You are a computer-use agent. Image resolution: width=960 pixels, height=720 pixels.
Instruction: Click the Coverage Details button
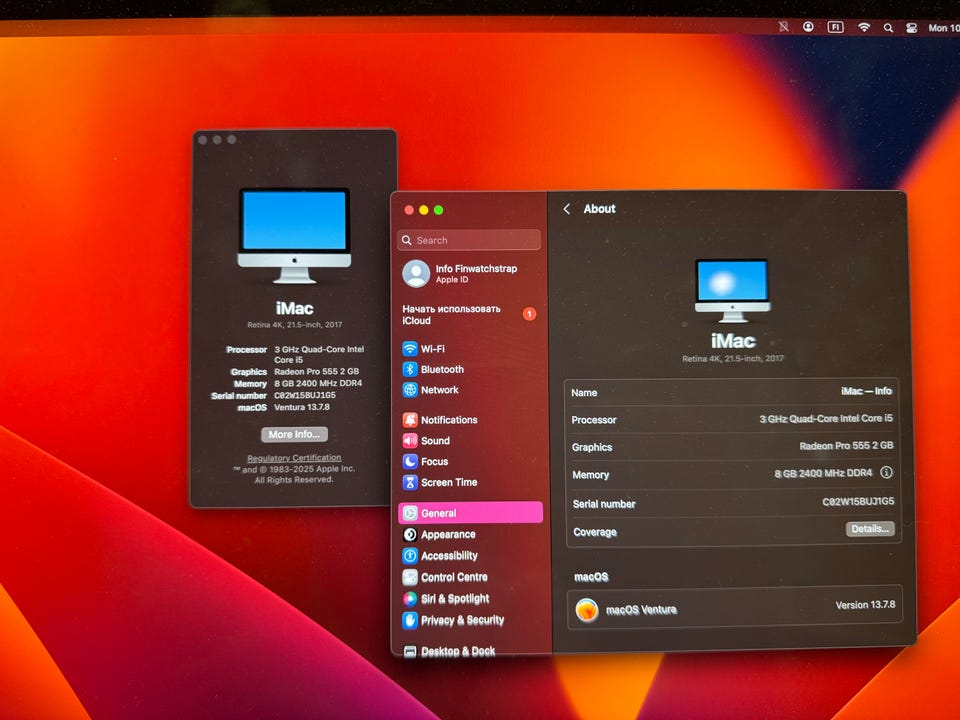tap(870, 529)
